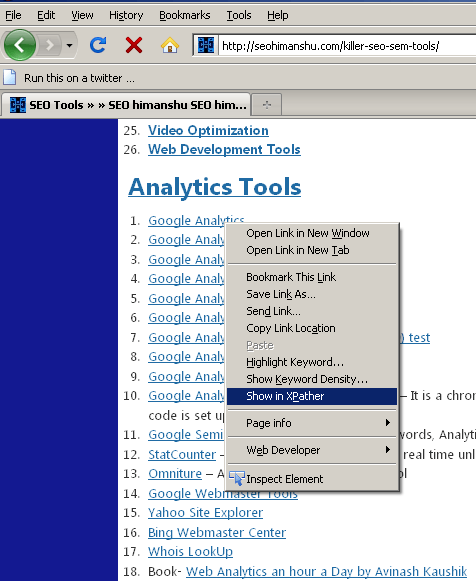Click 'Copy Link Location'
Image resolution: width=476 pixels, height=581 pixels.
pos(312,328)
